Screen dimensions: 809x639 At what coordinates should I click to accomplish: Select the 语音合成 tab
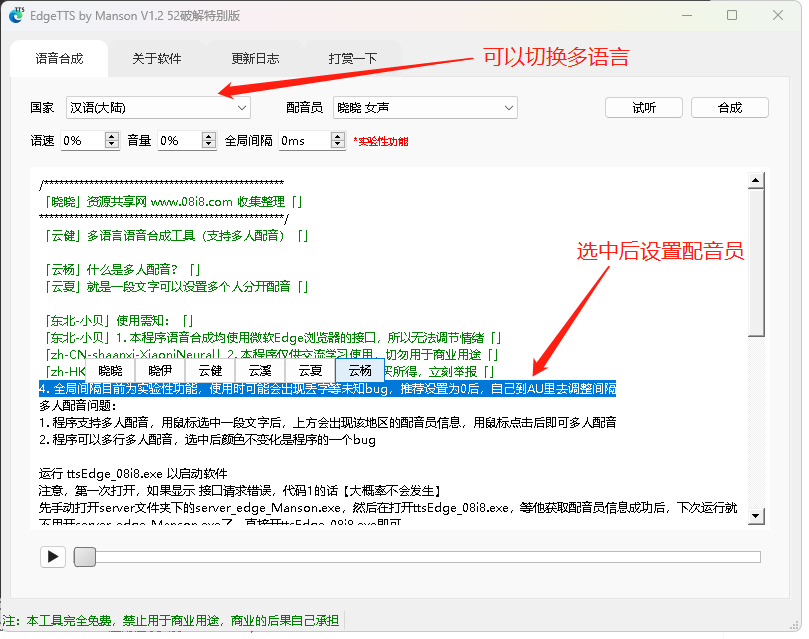(58, 58)
